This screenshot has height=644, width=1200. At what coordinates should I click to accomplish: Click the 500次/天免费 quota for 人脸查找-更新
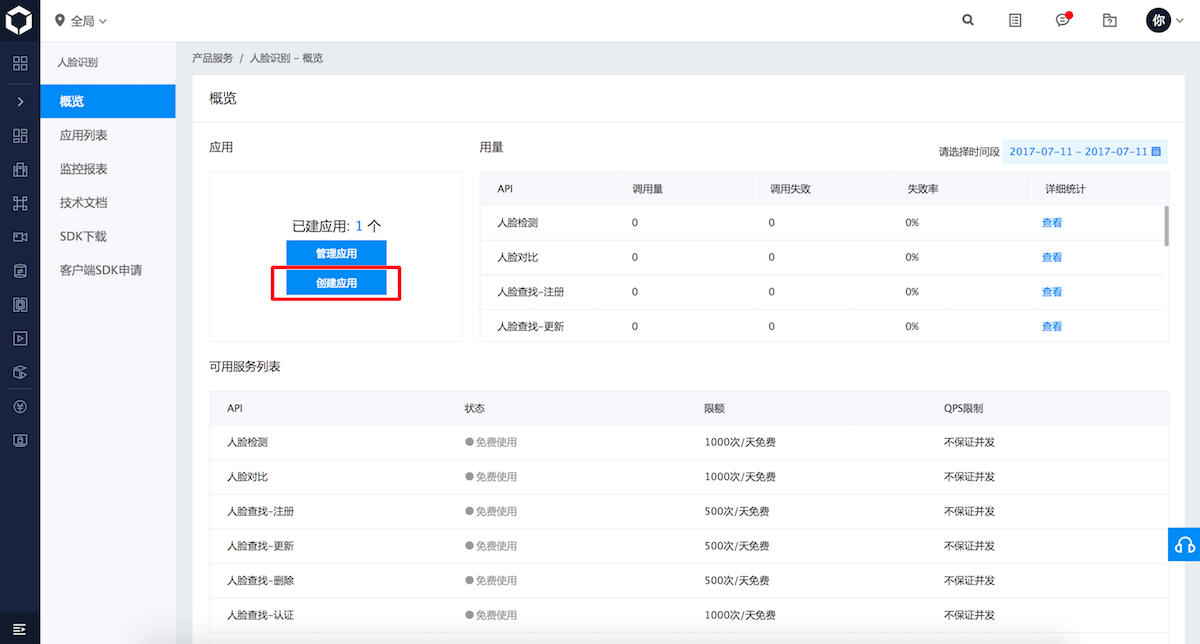737,546
